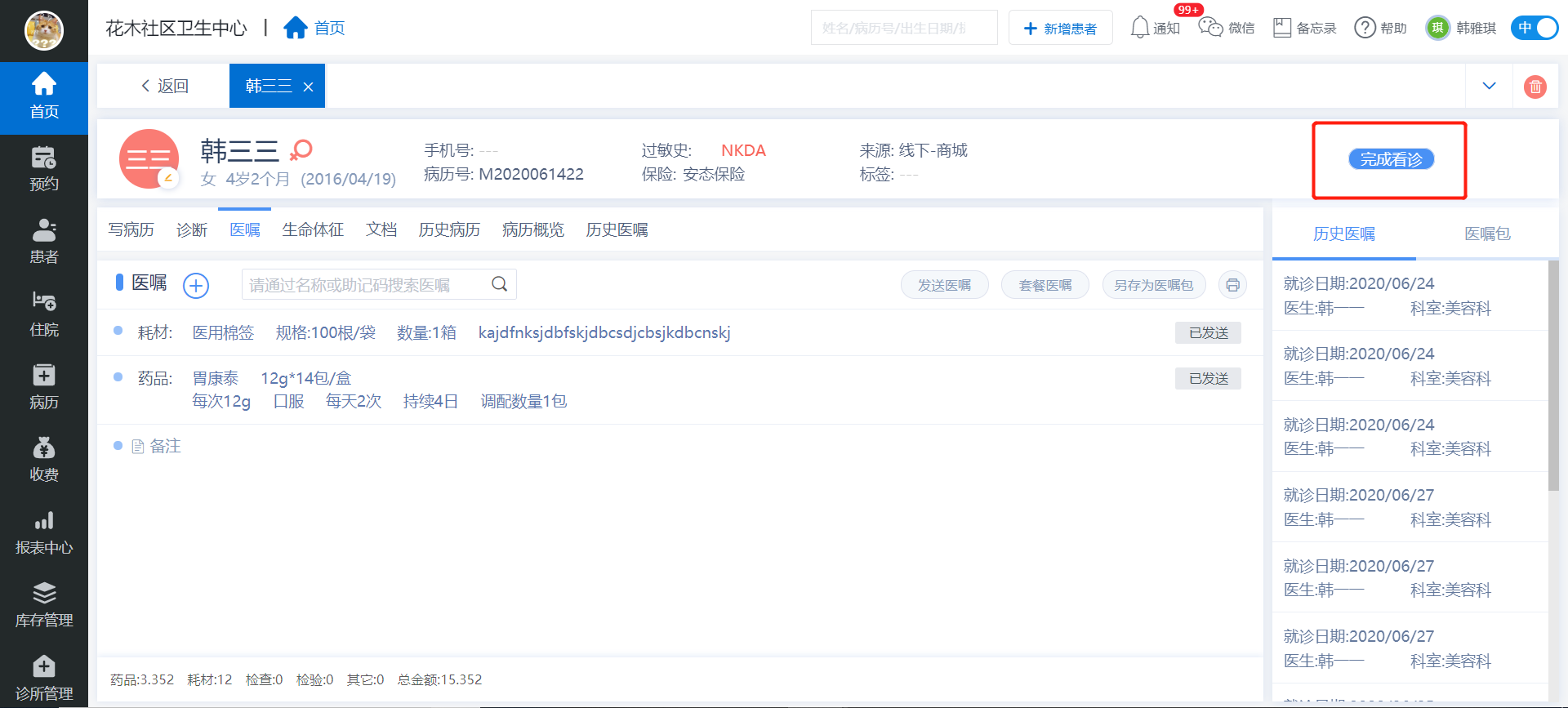This screenshot has height=708, width=1568.
Task: Click the 返回 back button
Action: click(x=165, y=86)
